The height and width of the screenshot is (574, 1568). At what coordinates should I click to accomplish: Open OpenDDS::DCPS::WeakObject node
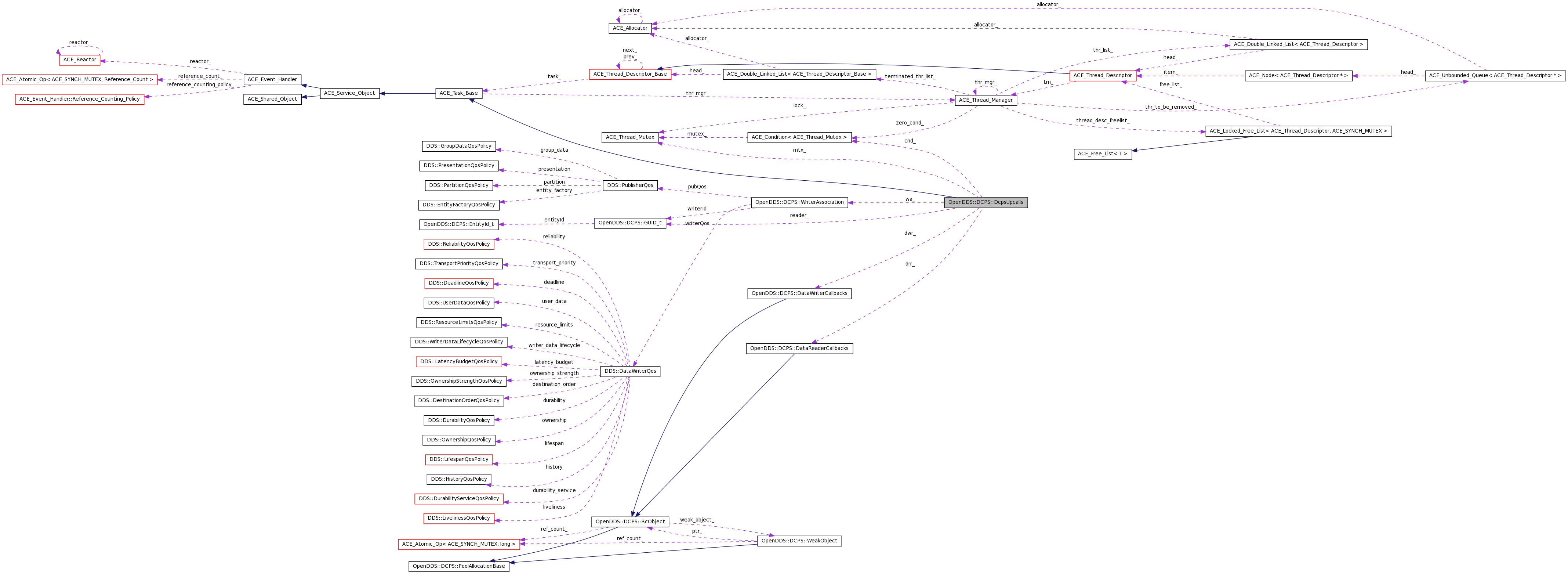[799, 541]
